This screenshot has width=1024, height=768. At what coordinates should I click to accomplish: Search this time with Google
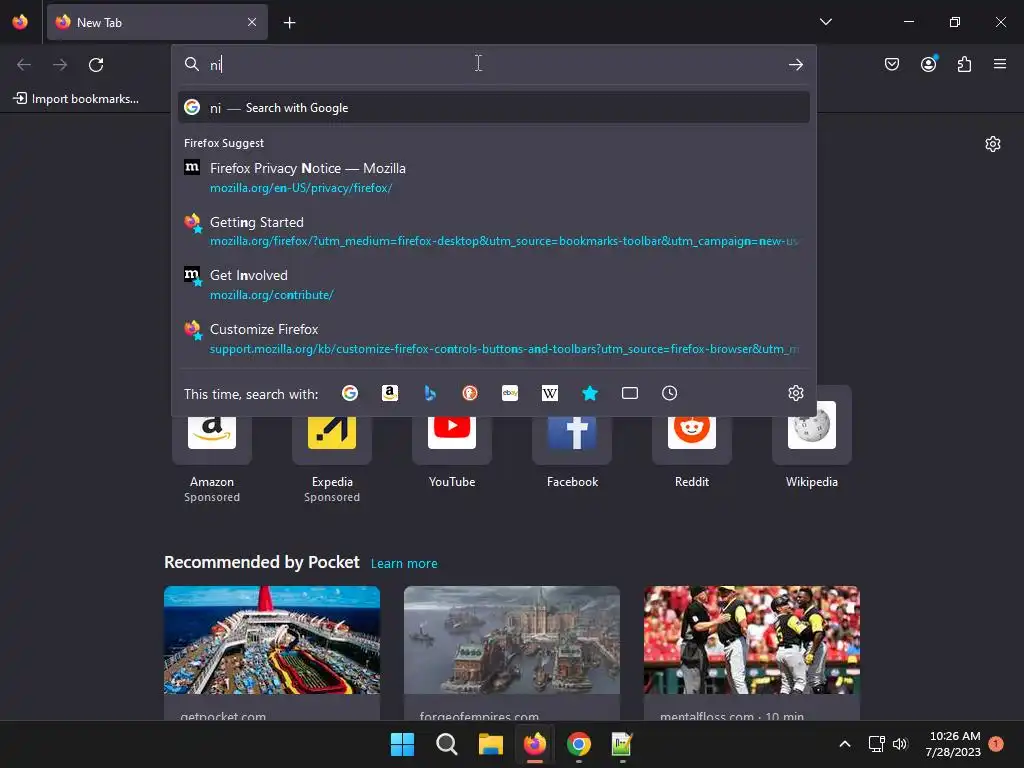pyautogui.click(x=350, y=393)
